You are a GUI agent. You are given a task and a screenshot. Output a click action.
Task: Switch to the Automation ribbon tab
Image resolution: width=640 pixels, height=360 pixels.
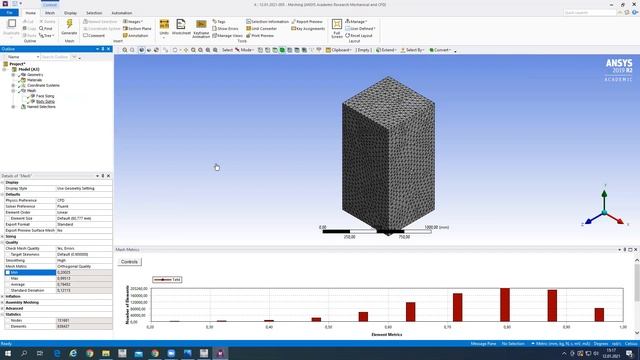(x=122, y=13)
